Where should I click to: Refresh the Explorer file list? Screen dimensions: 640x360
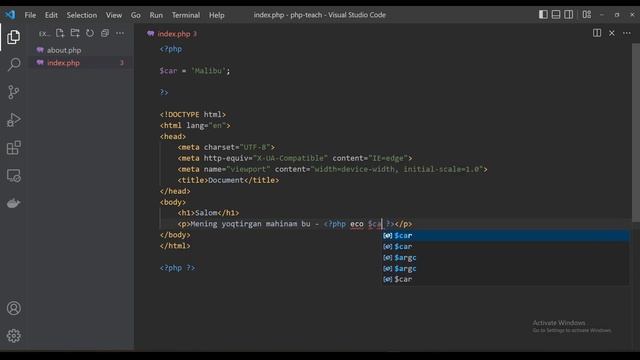(90, 33)
